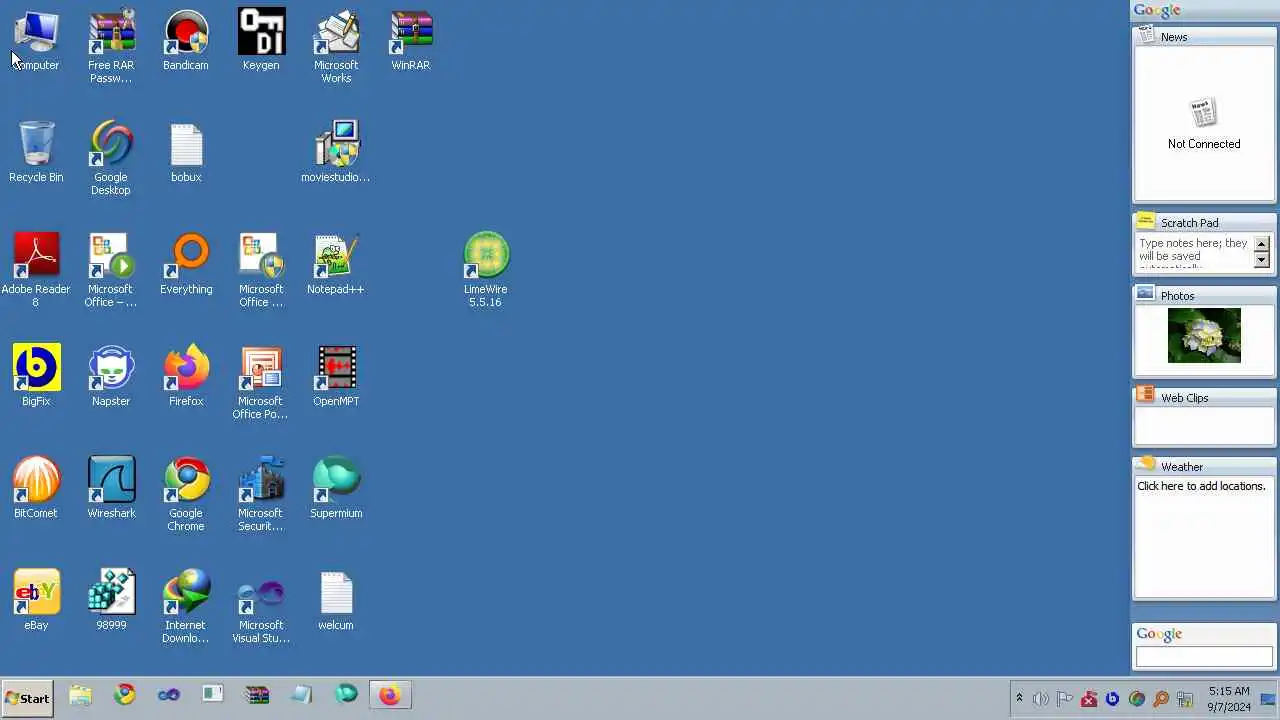
Task: Open the BigFix tray icon
Action: click(1112, 699)
